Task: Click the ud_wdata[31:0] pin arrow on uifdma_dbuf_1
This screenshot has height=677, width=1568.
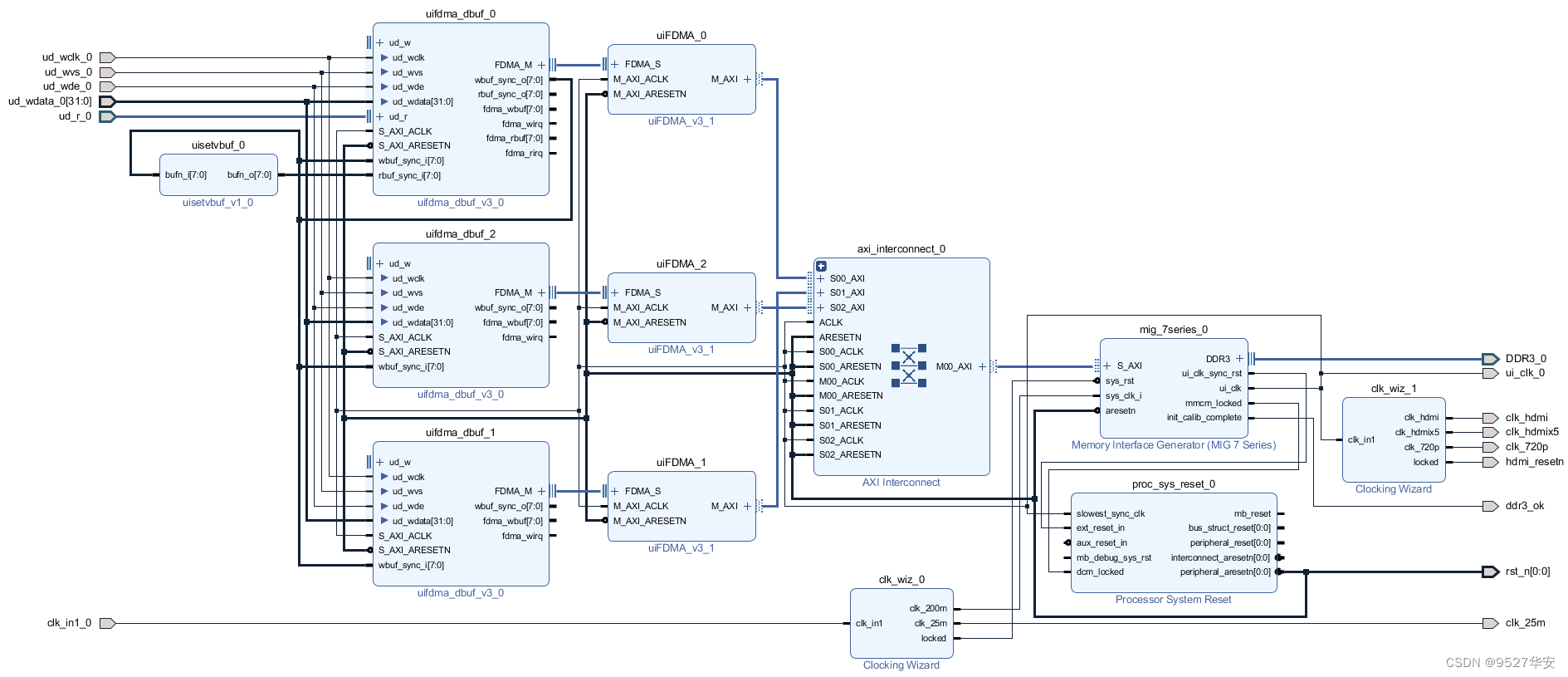Action: point(384,521)
